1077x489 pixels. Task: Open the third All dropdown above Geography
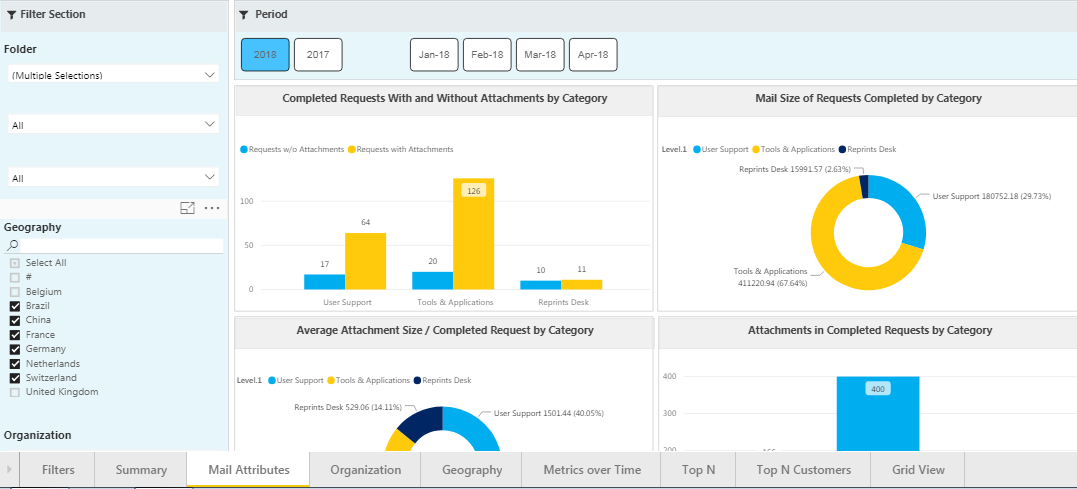coord(113,177)
